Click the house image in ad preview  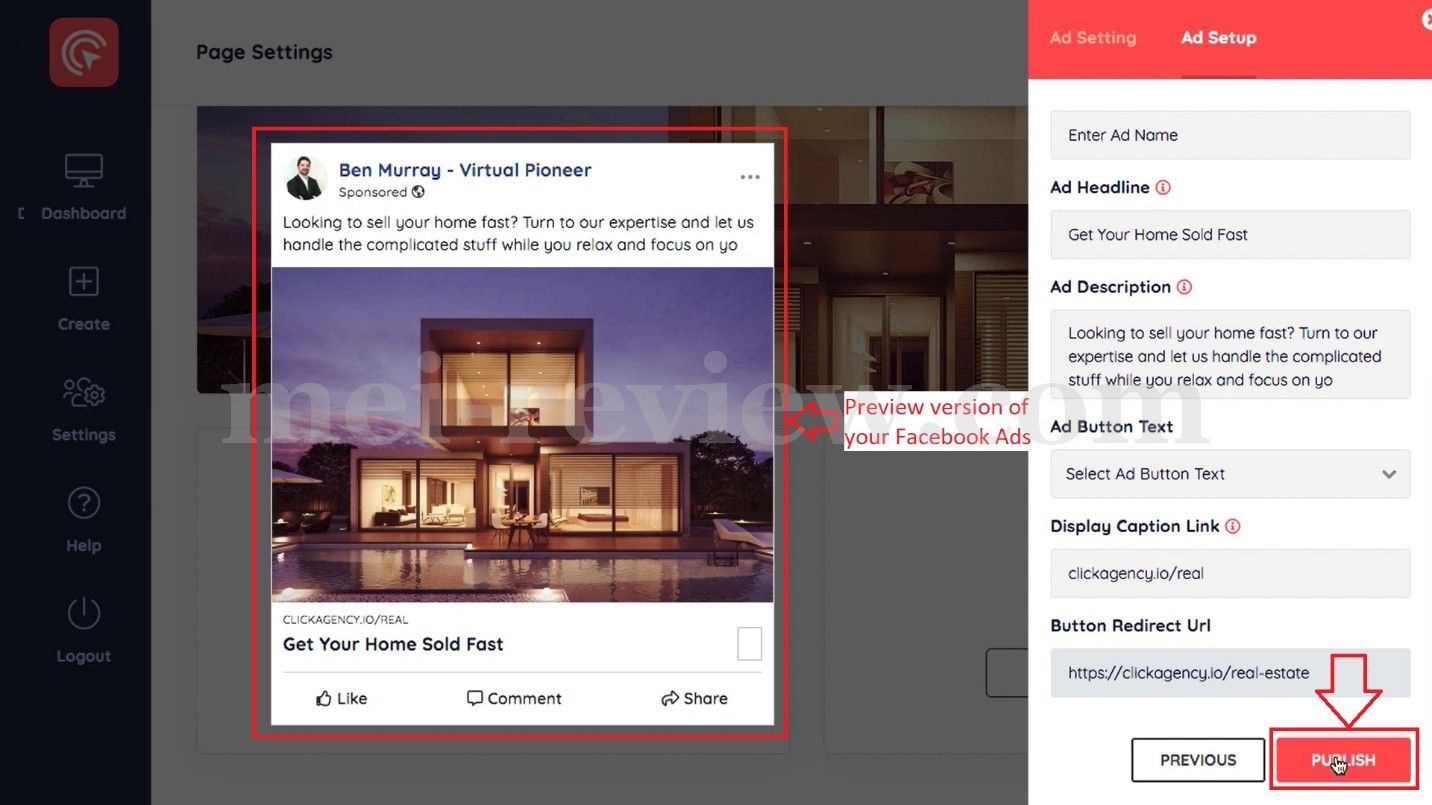click(x=522, y=434)
